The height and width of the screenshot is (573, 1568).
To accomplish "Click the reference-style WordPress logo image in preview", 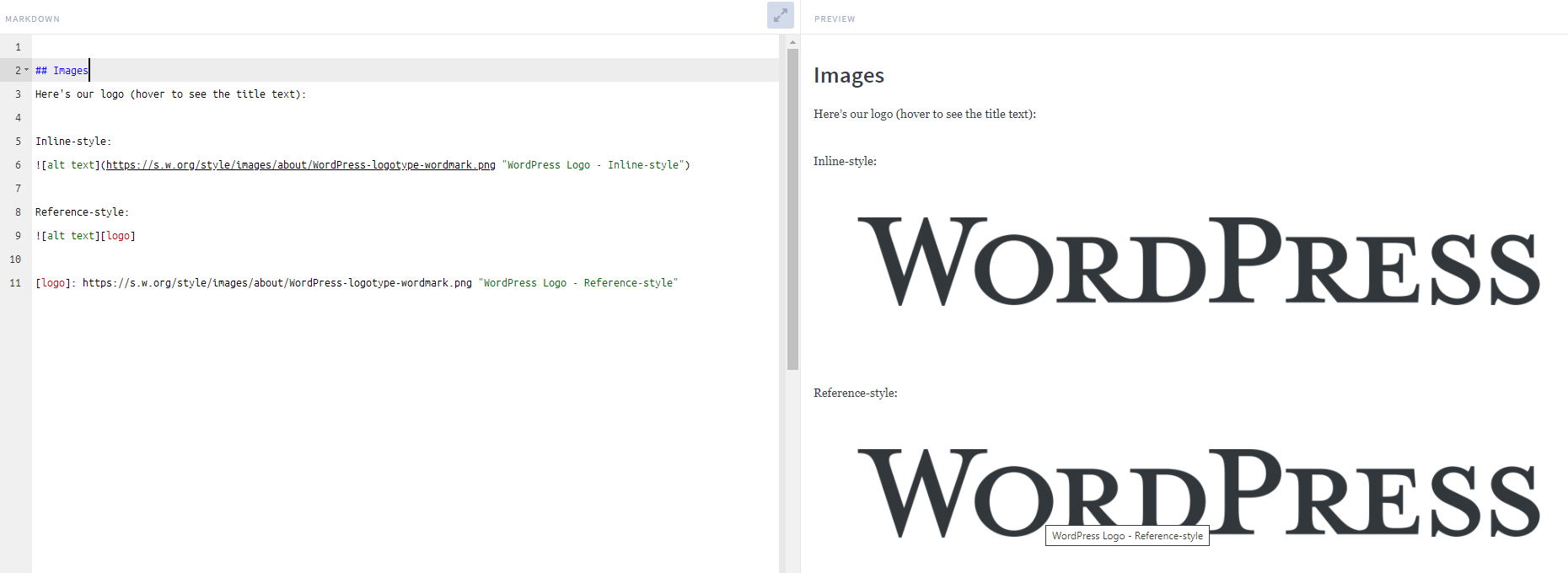I will click(1199, 493).
